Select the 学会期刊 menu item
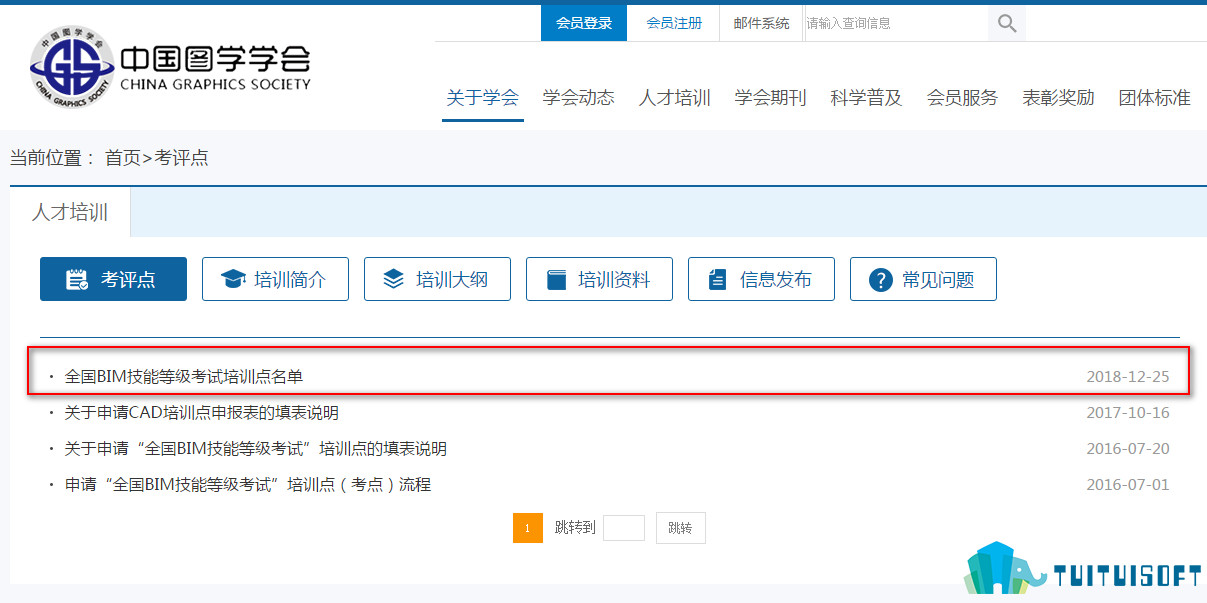The width and height of the screenshot is (1207, 603). 771,98
